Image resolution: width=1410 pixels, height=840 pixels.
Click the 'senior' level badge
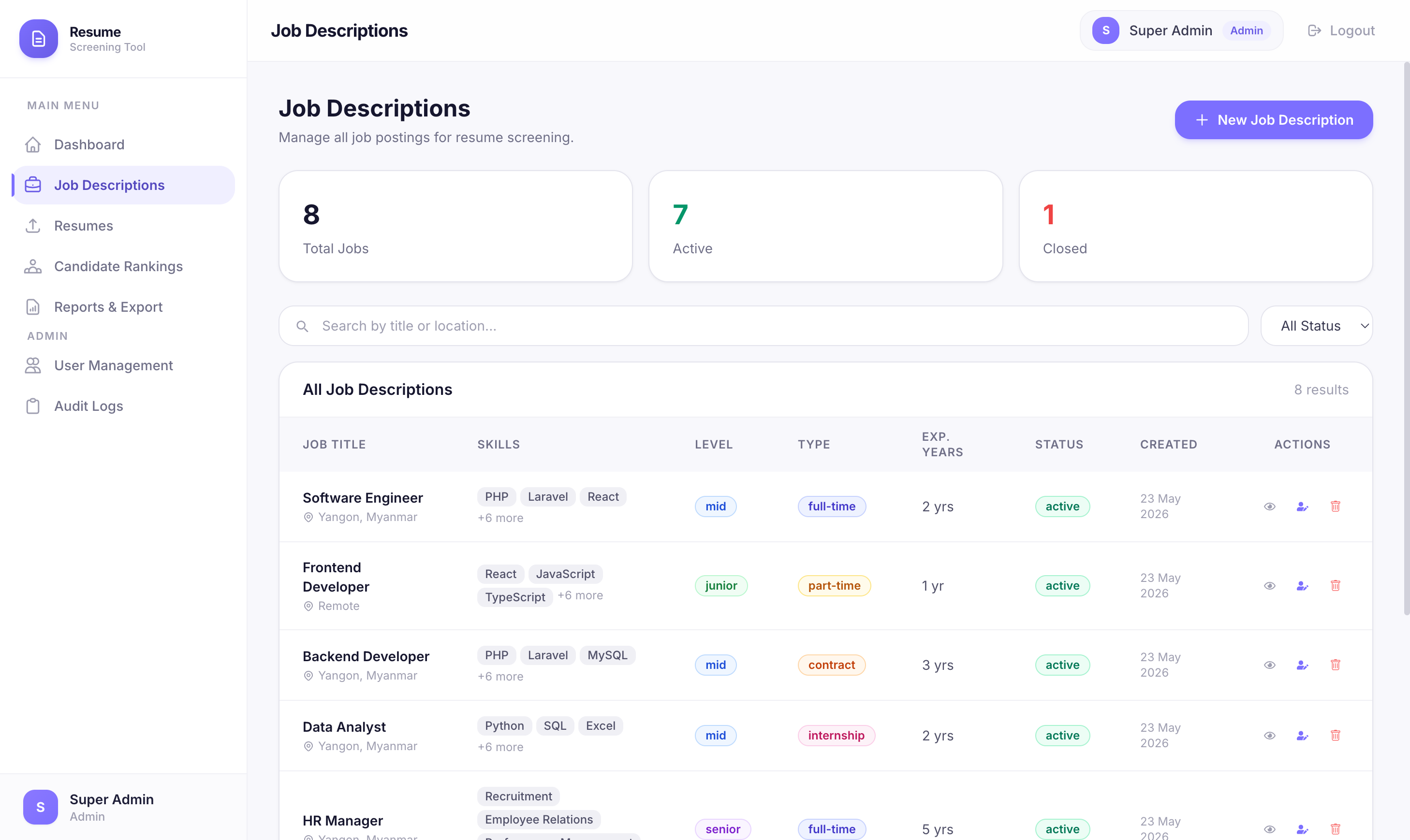pos(722,829)
